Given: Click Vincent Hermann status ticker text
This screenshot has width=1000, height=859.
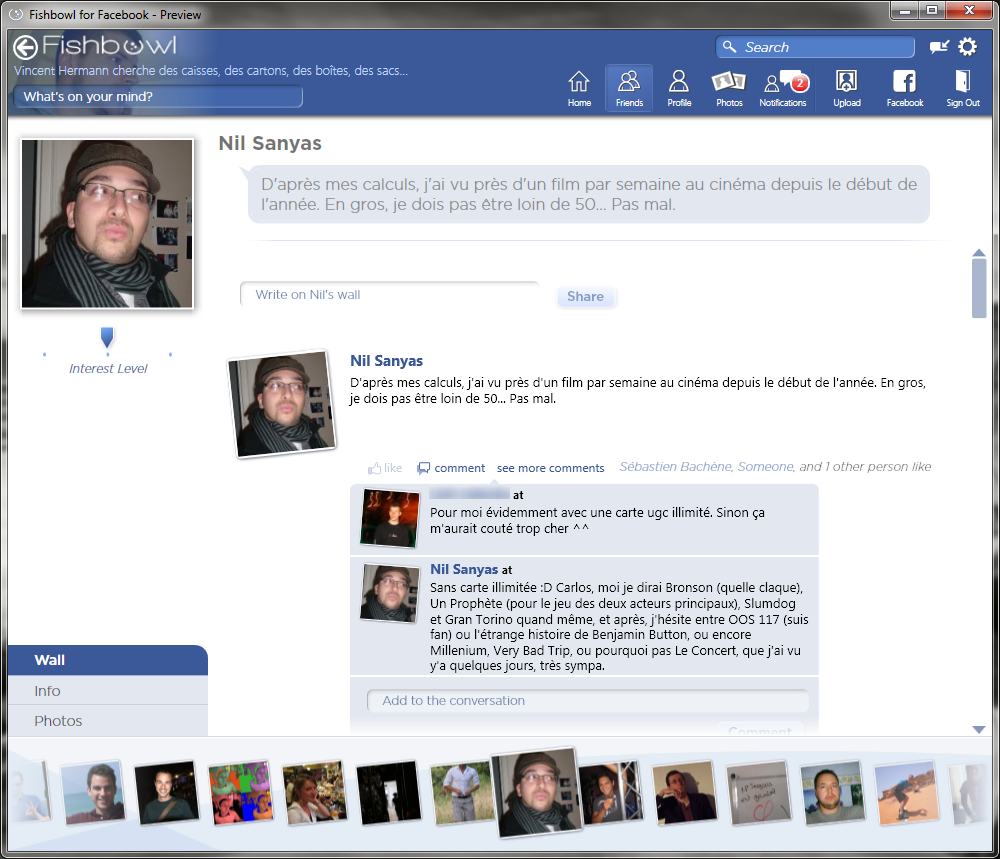Looking at the screenshot, I should (211, 71).
